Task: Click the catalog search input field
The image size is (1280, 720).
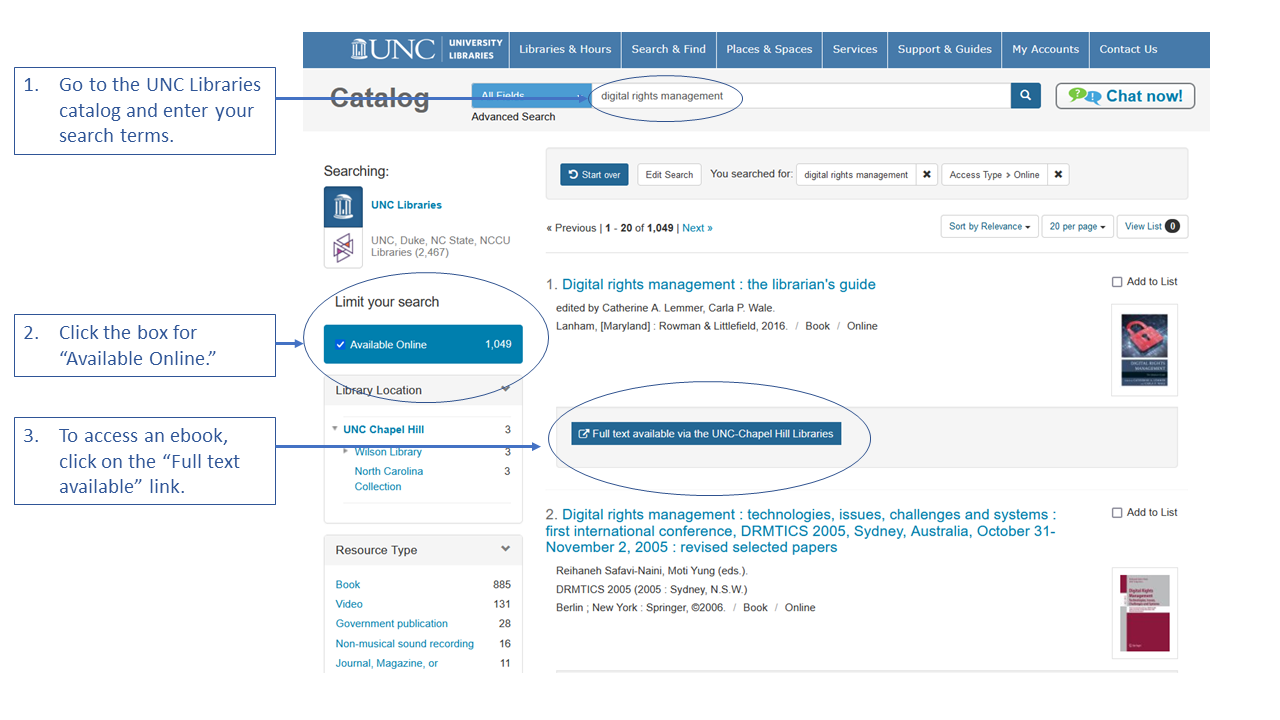Action: [x=801, y=96]
